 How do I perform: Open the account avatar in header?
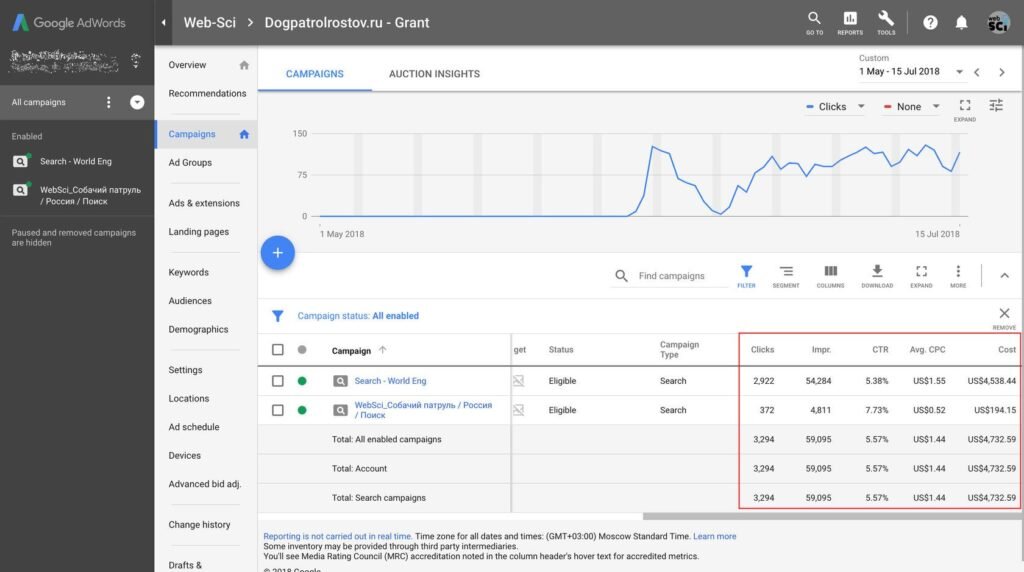[998, 23]
